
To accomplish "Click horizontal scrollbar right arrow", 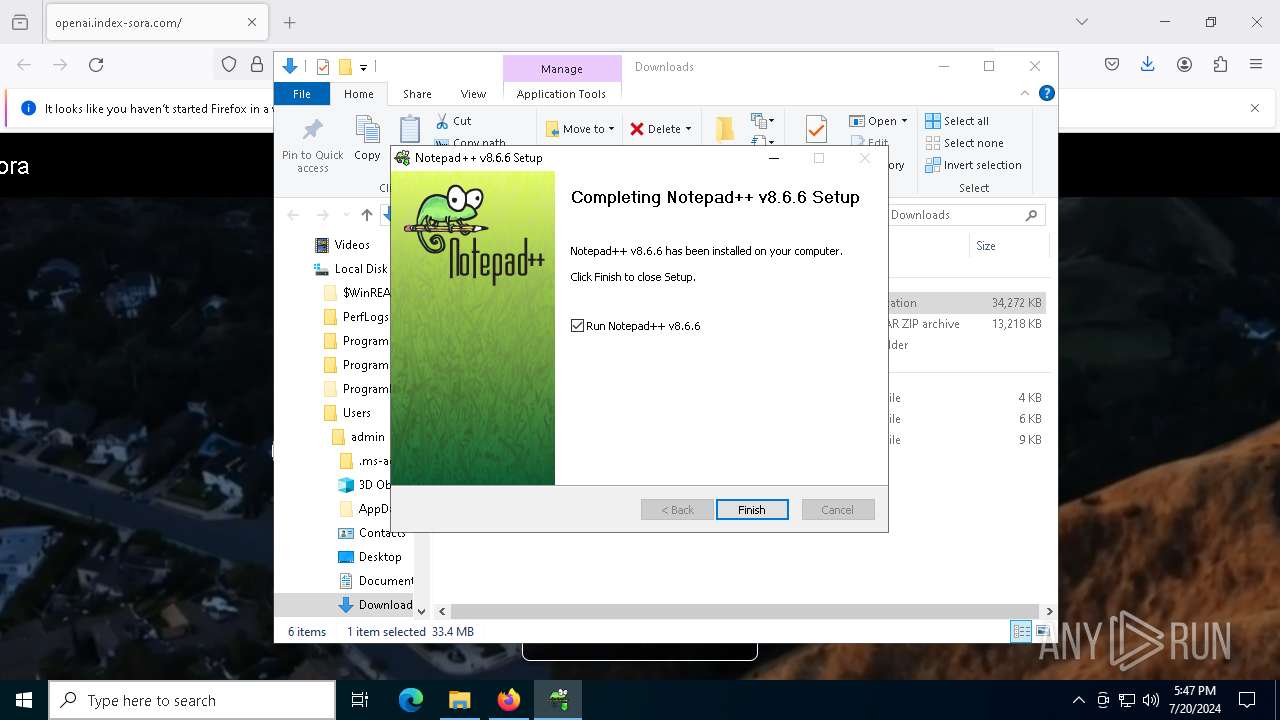I will click(1049, 611).
